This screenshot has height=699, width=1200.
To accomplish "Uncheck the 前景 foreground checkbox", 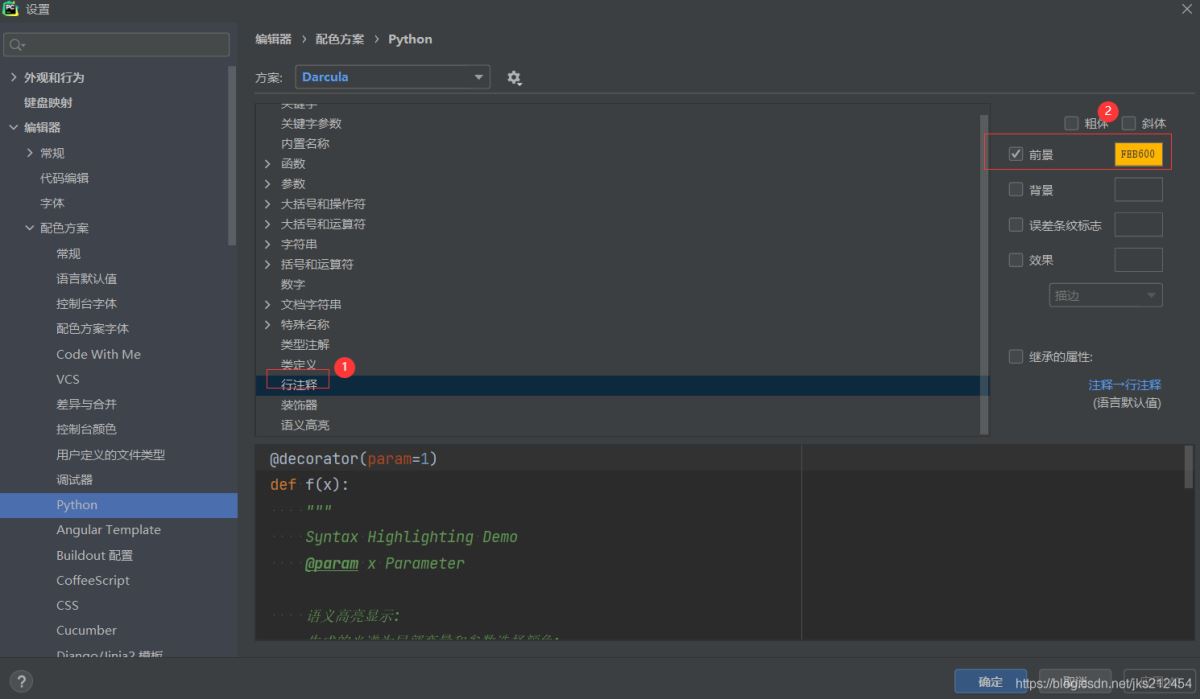I will [x=1016, y=155].
